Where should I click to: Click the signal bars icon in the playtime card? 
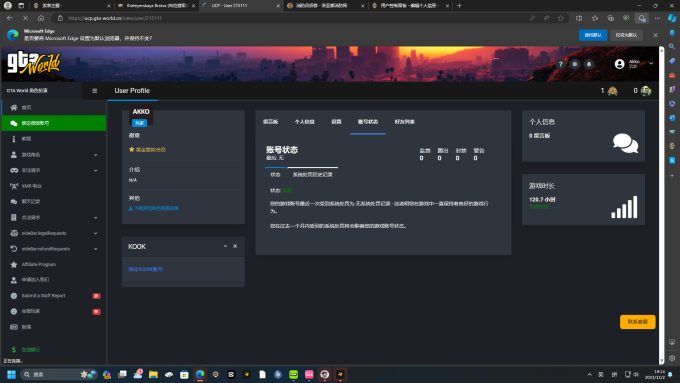(624, 207)
